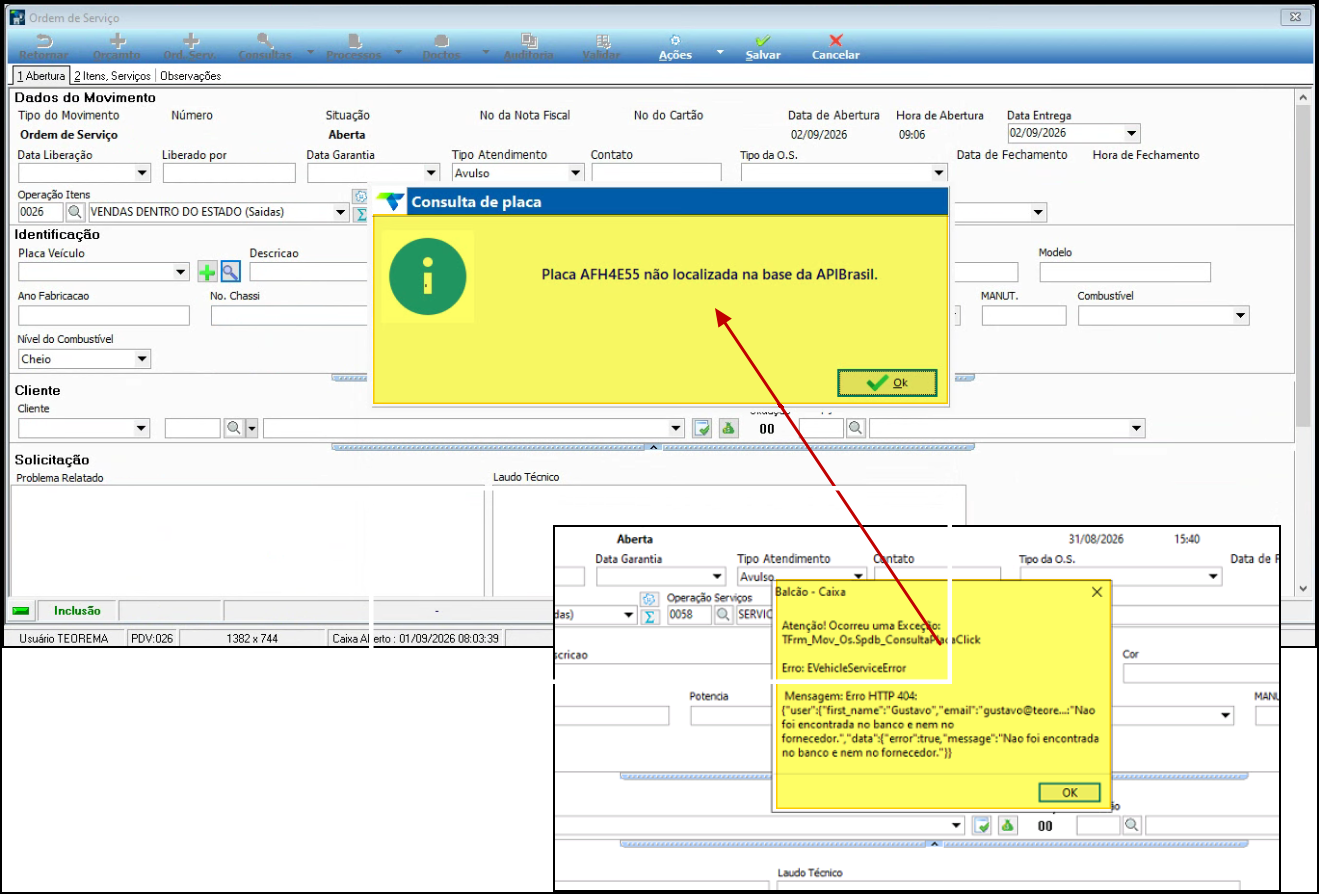Click the magnifier beside code 0058 in the inset
Screen dimensions: 1319x894
pos(723,615)
